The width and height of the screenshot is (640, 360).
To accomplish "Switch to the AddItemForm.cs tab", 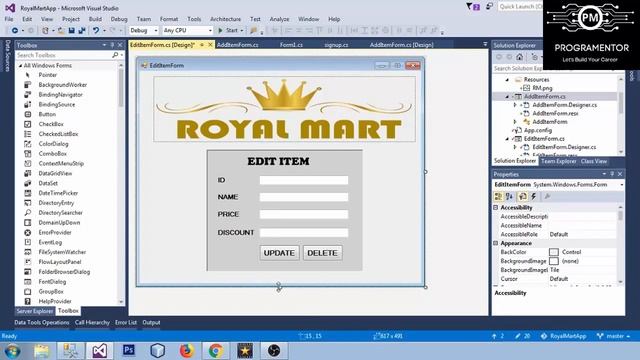I will [238, 45].
